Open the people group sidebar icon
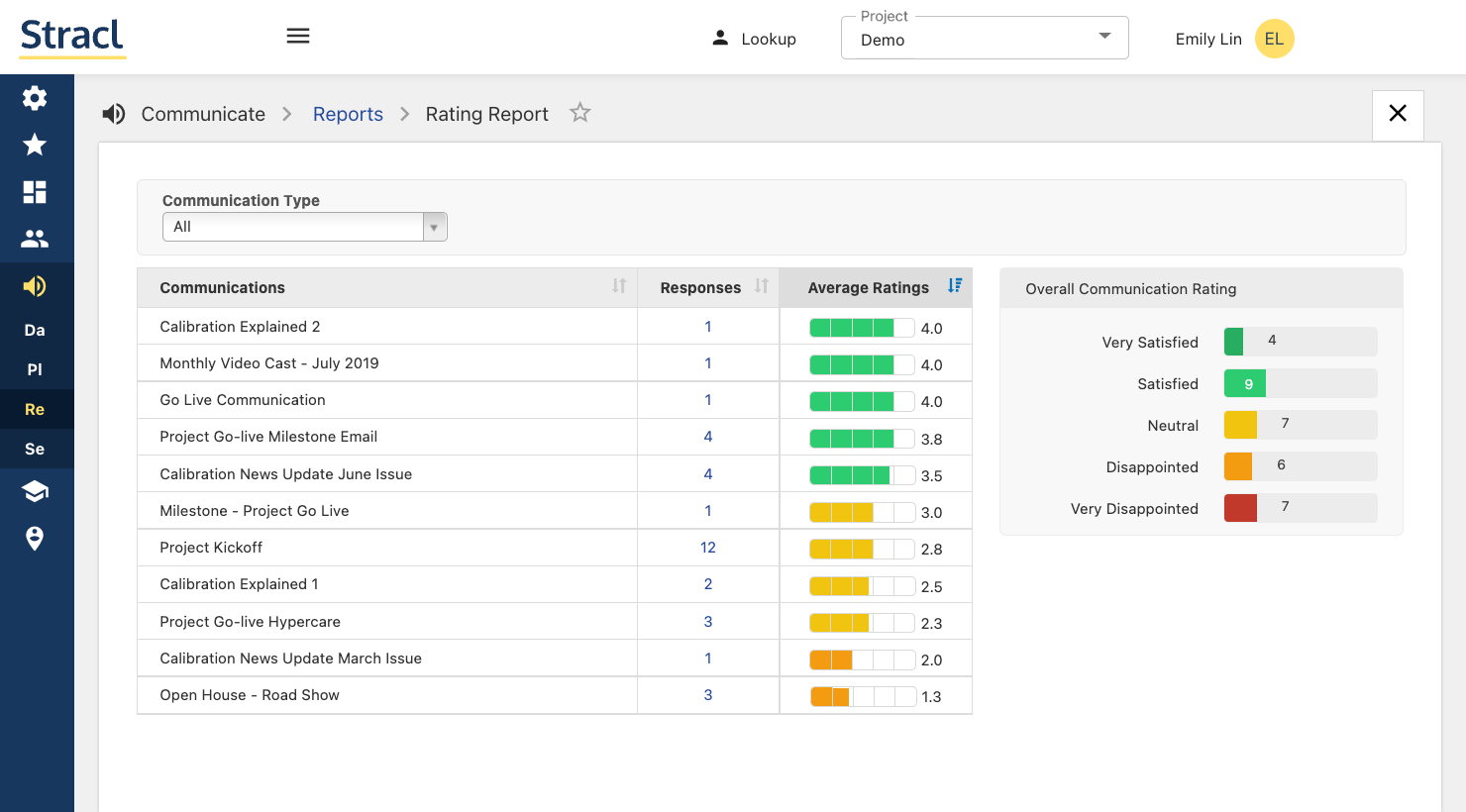The image size is (1466, 812). pyautogui.click(x=35, y=239)
